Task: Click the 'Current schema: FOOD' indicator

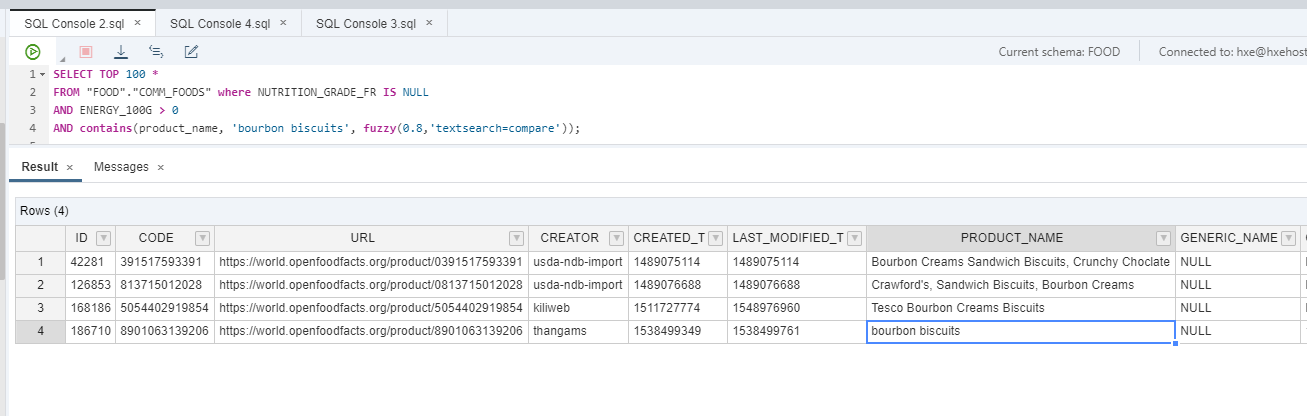Action: pyautogui.click(x=1059, y=52)
